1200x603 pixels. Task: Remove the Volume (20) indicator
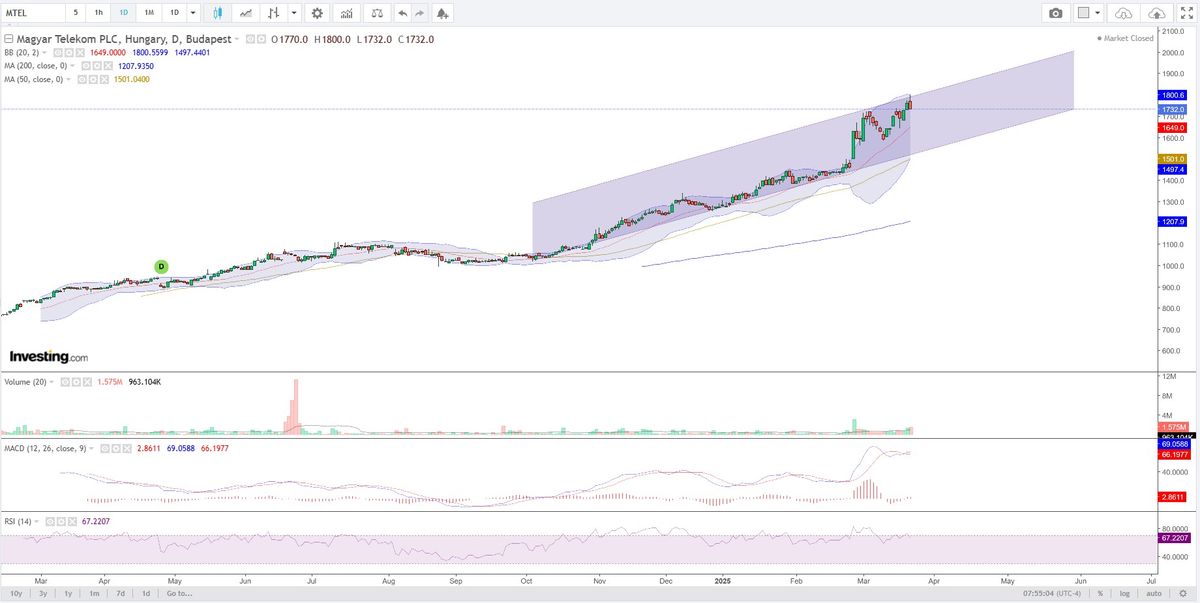coord(87,382)
